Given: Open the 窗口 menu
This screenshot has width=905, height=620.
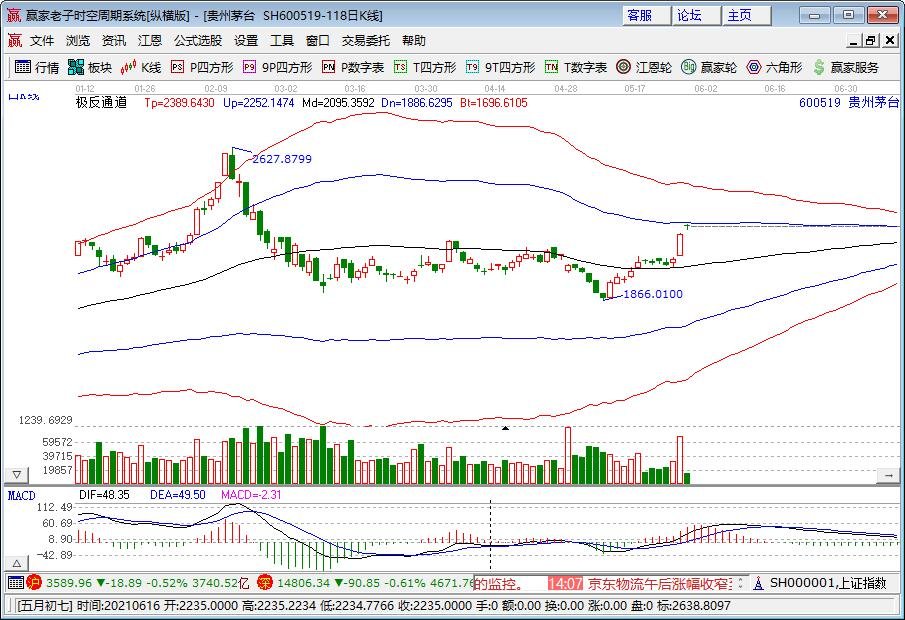Looking at the screenshot, I should click(x=317, y=40).
